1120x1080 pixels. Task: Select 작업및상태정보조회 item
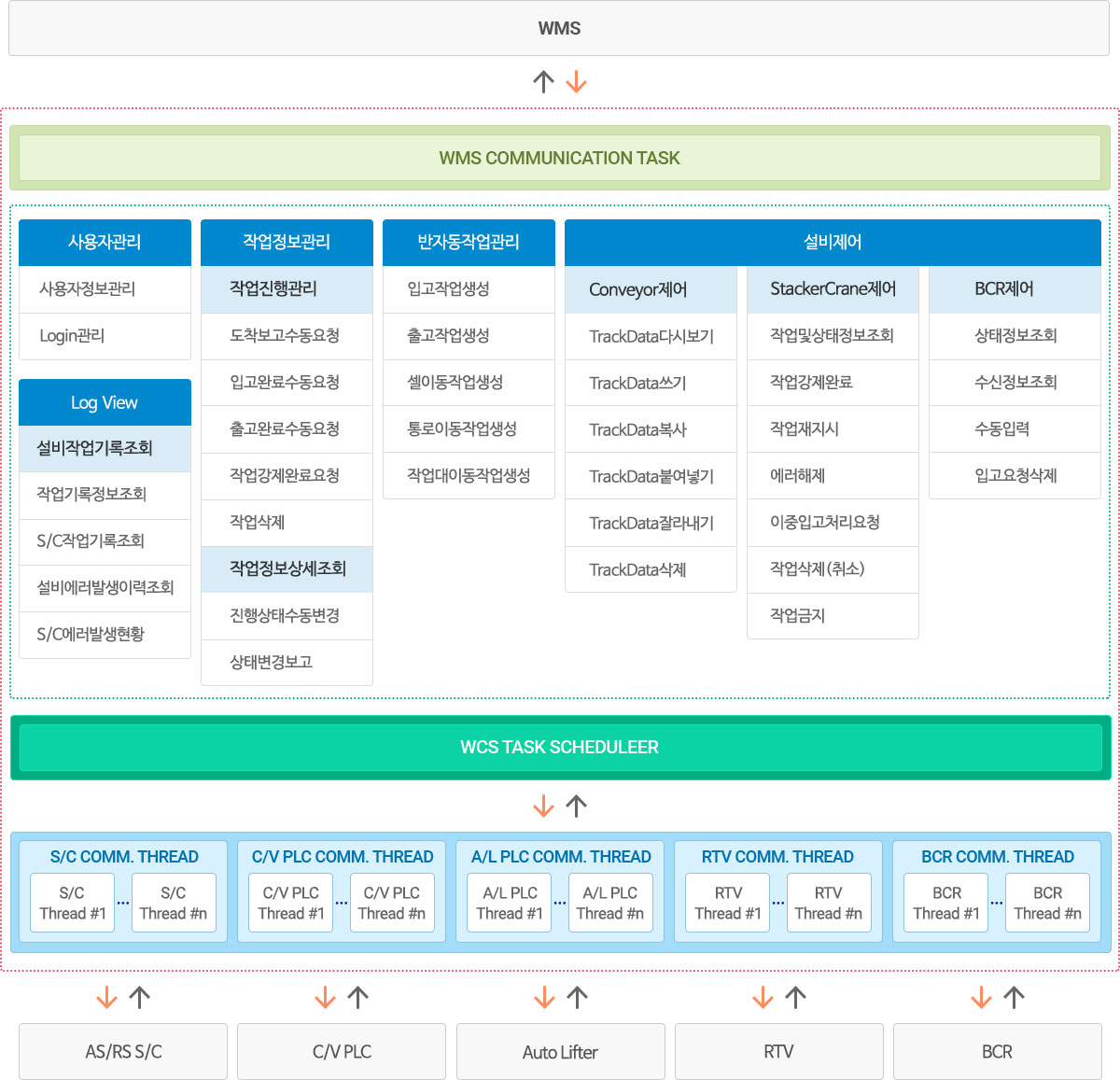point(833,336)
